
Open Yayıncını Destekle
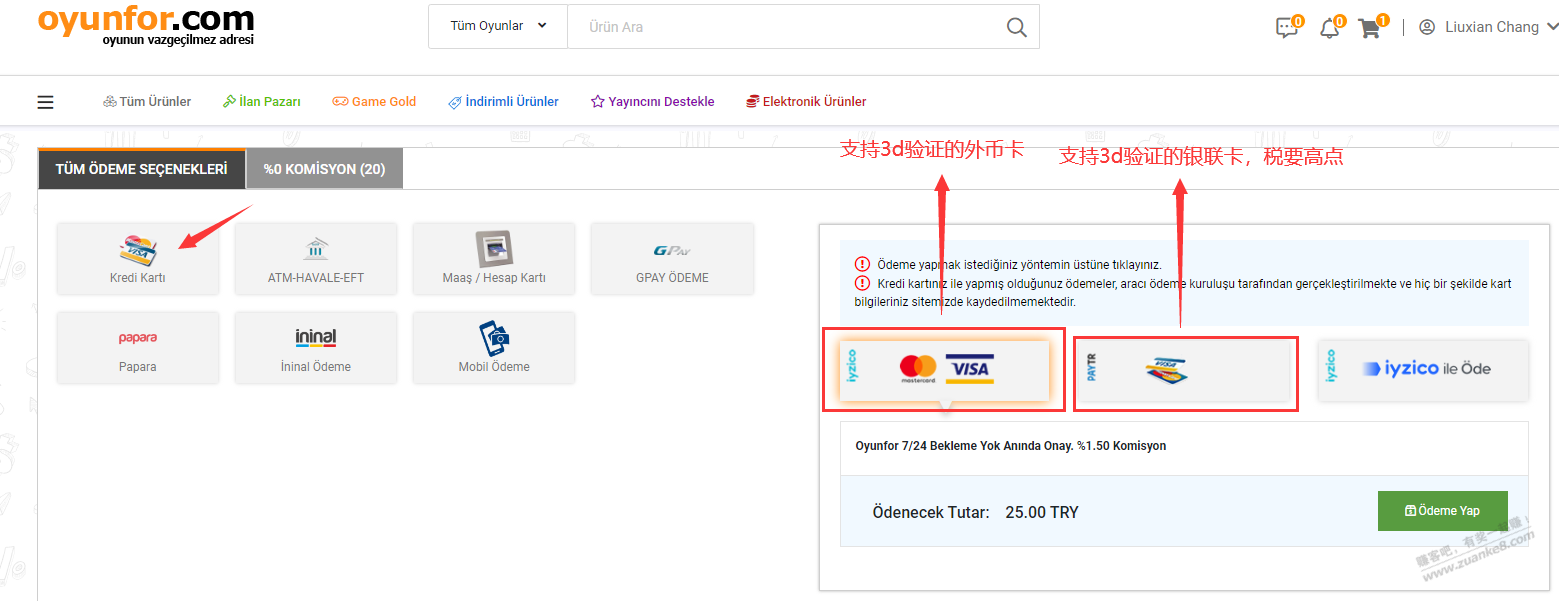pos(652,101)
